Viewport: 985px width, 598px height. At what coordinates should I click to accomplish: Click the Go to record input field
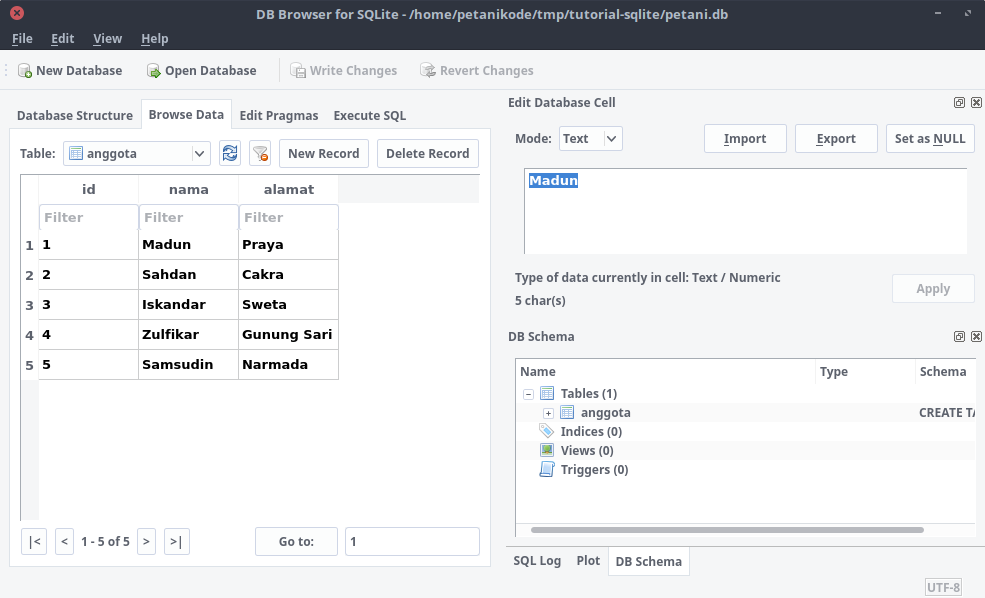(x=412, y=541)
